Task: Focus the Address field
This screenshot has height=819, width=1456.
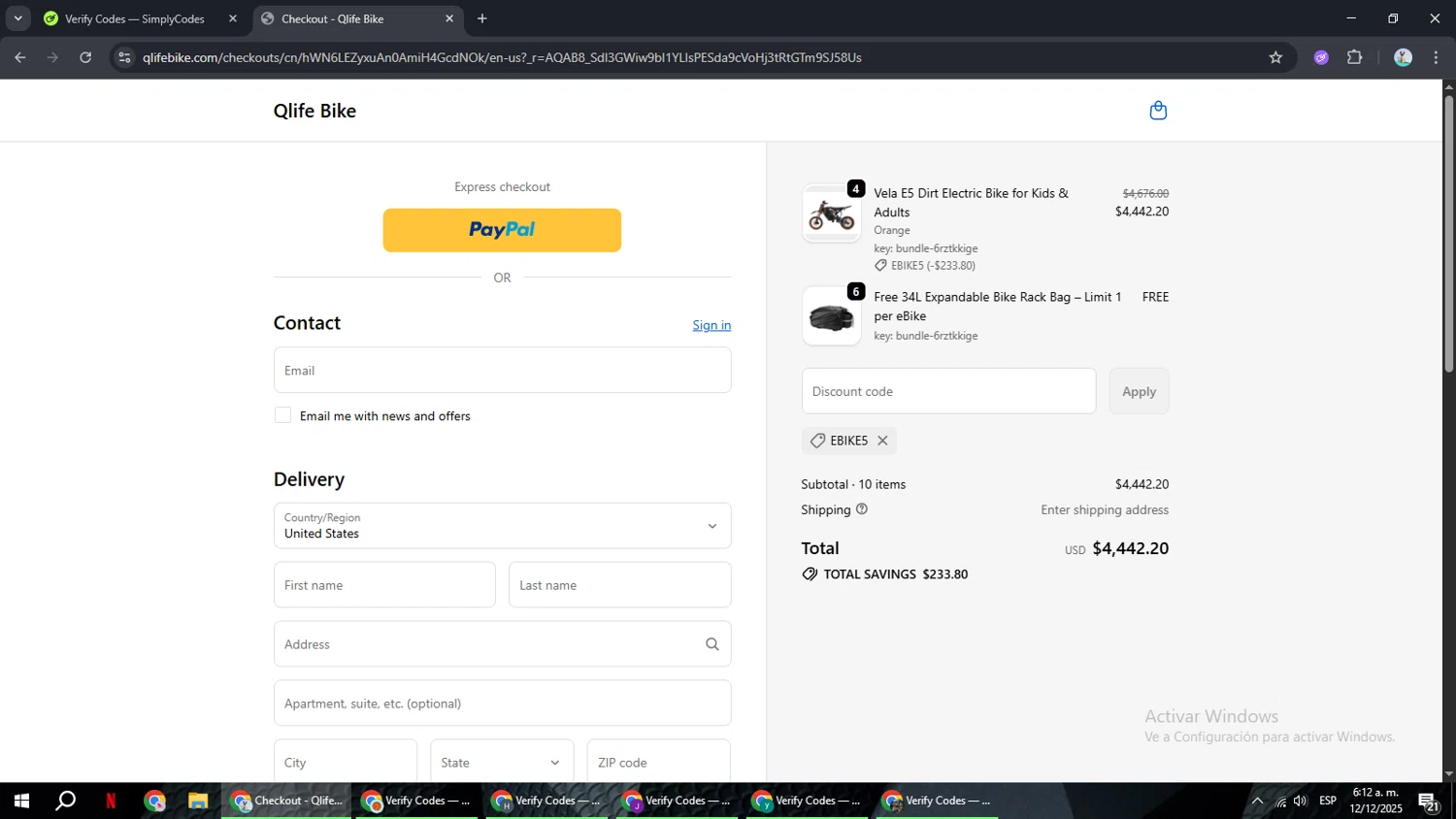Action: [502, 644]
